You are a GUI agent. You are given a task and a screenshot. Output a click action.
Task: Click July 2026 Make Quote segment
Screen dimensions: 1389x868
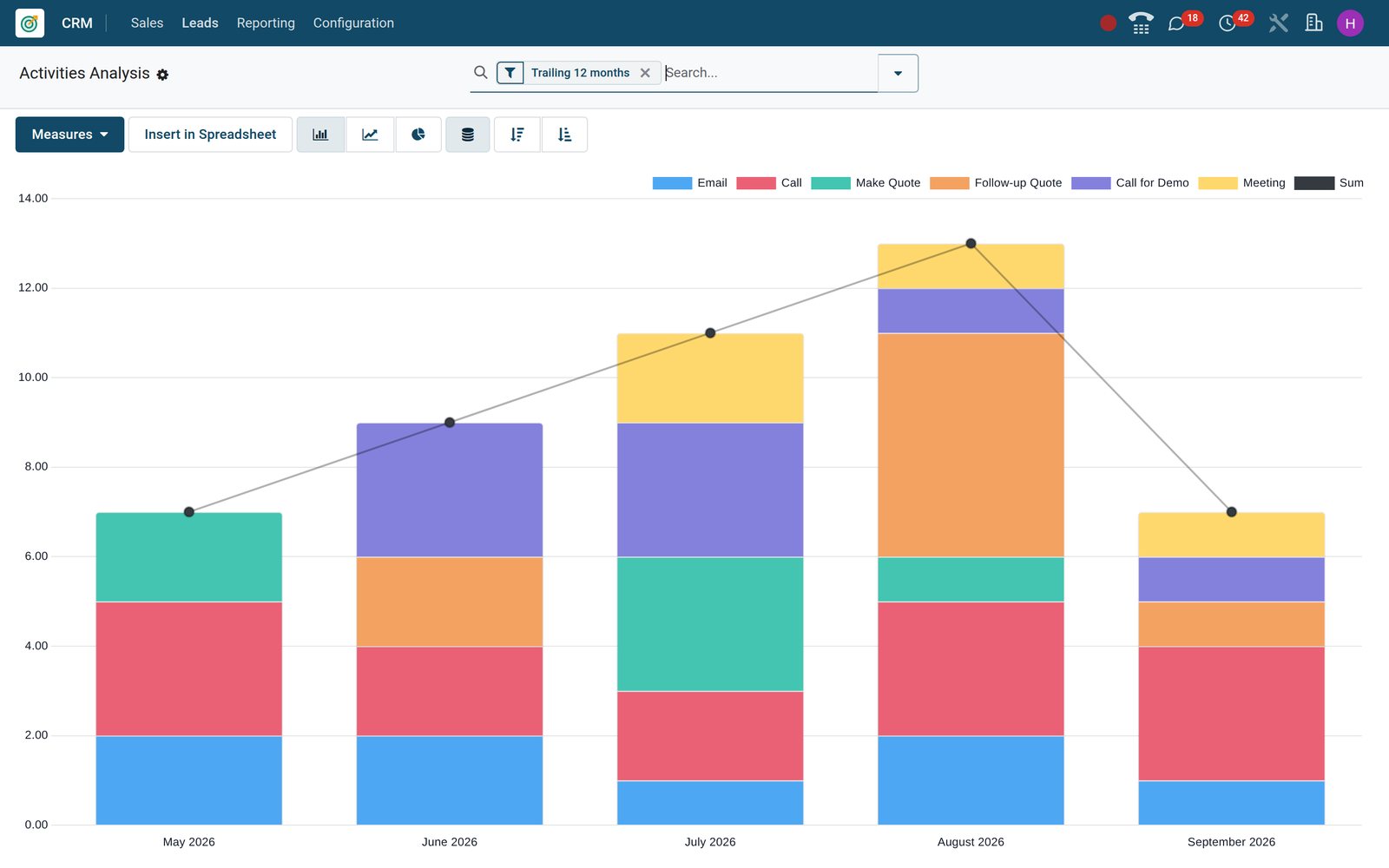710,624
